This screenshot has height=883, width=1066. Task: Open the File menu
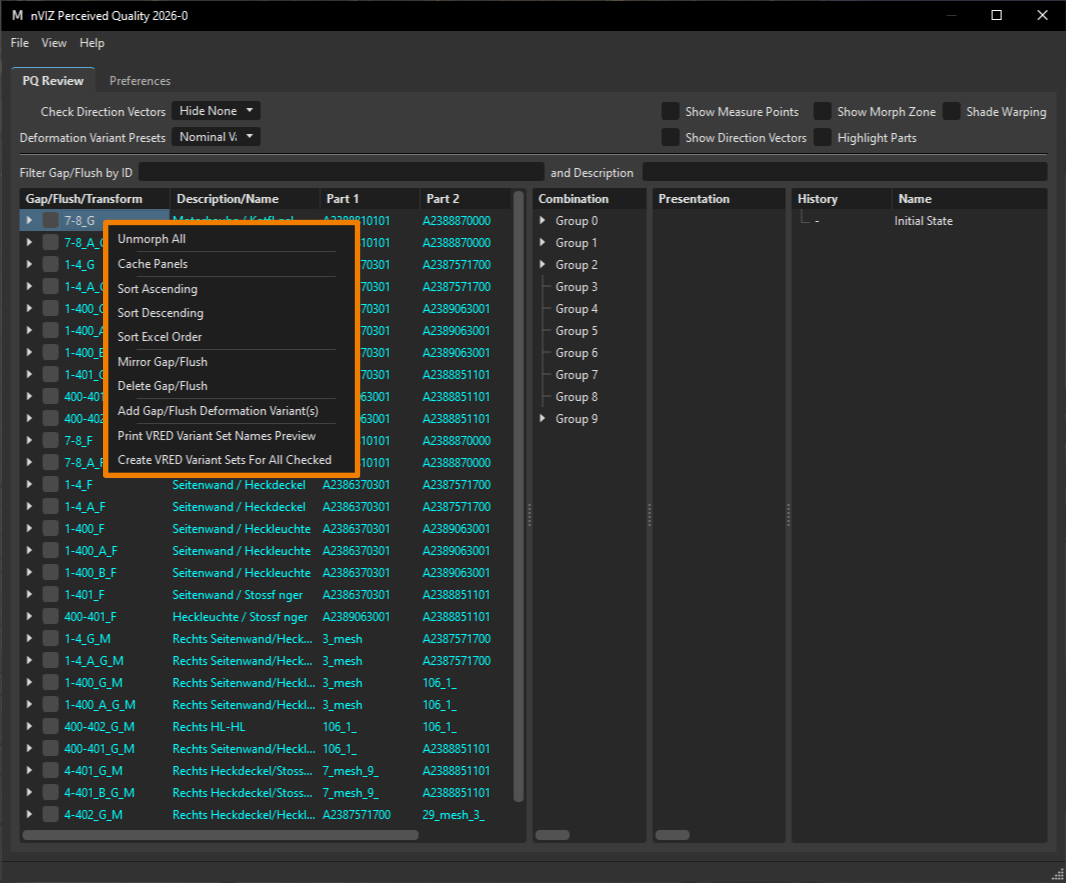(x=20, y=43)
